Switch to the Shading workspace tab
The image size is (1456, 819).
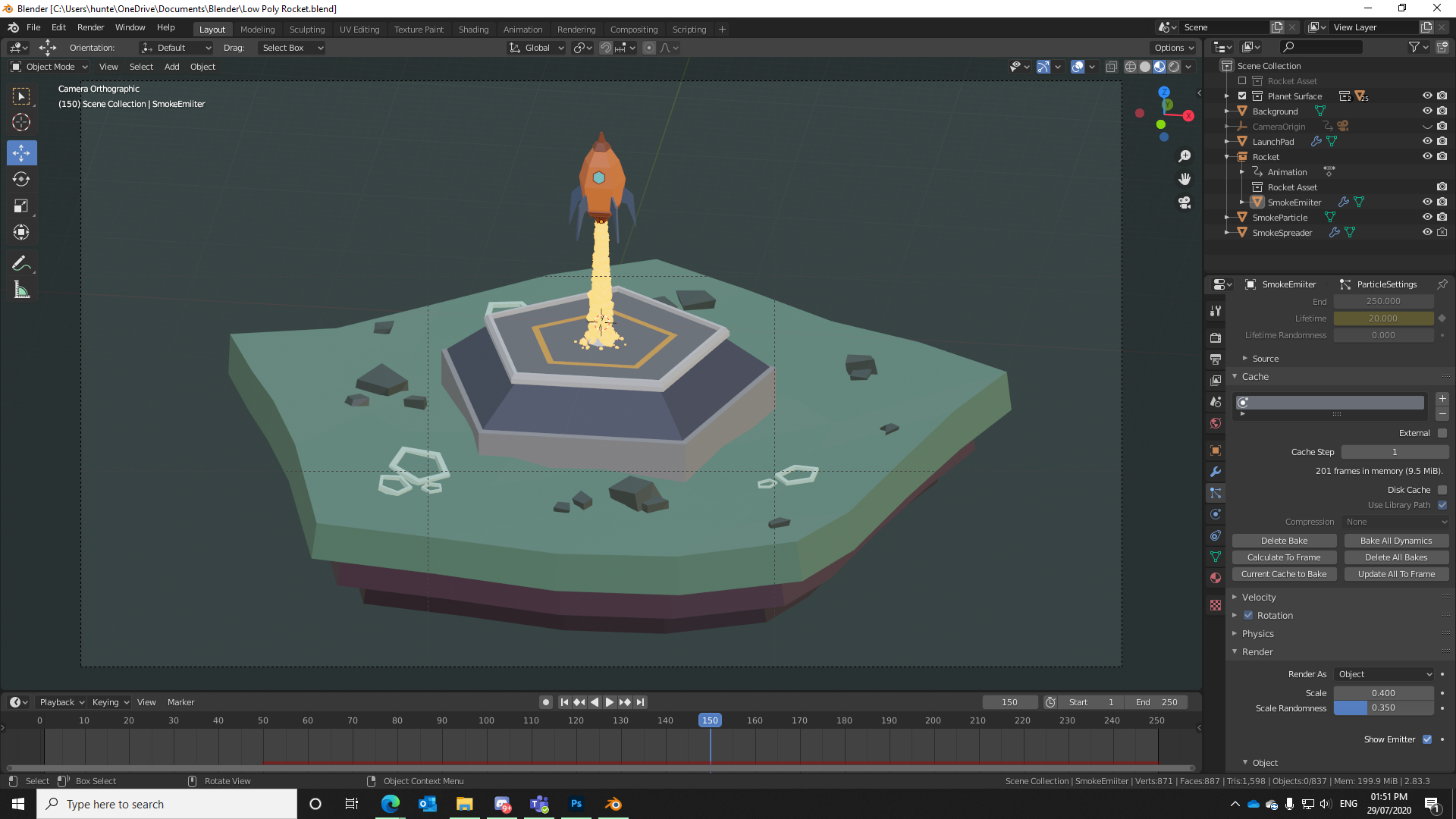(473, 29)
